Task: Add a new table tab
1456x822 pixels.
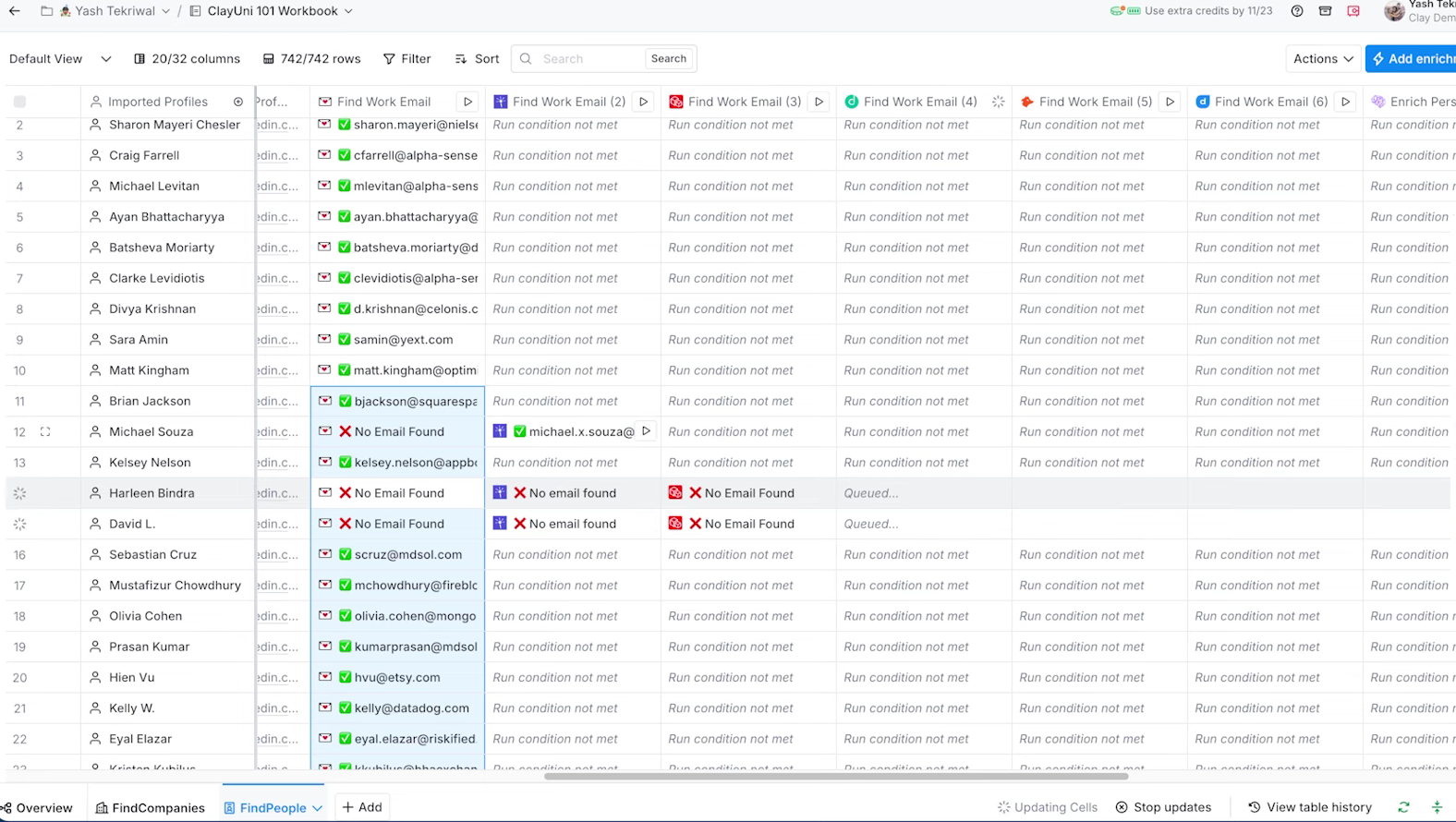Action: click(362, 807)
